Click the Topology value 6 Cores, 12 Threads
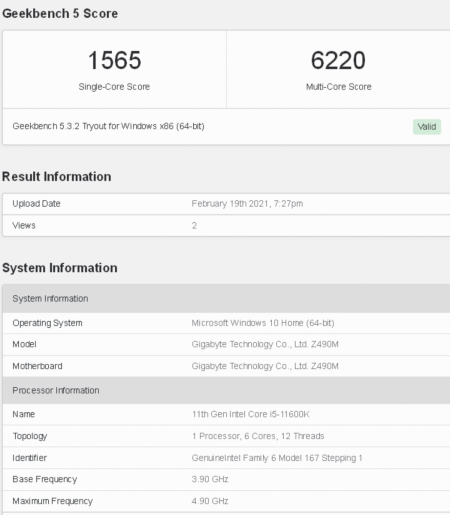Viewport: 450px width, 515px height. click(x=258, y=436)
